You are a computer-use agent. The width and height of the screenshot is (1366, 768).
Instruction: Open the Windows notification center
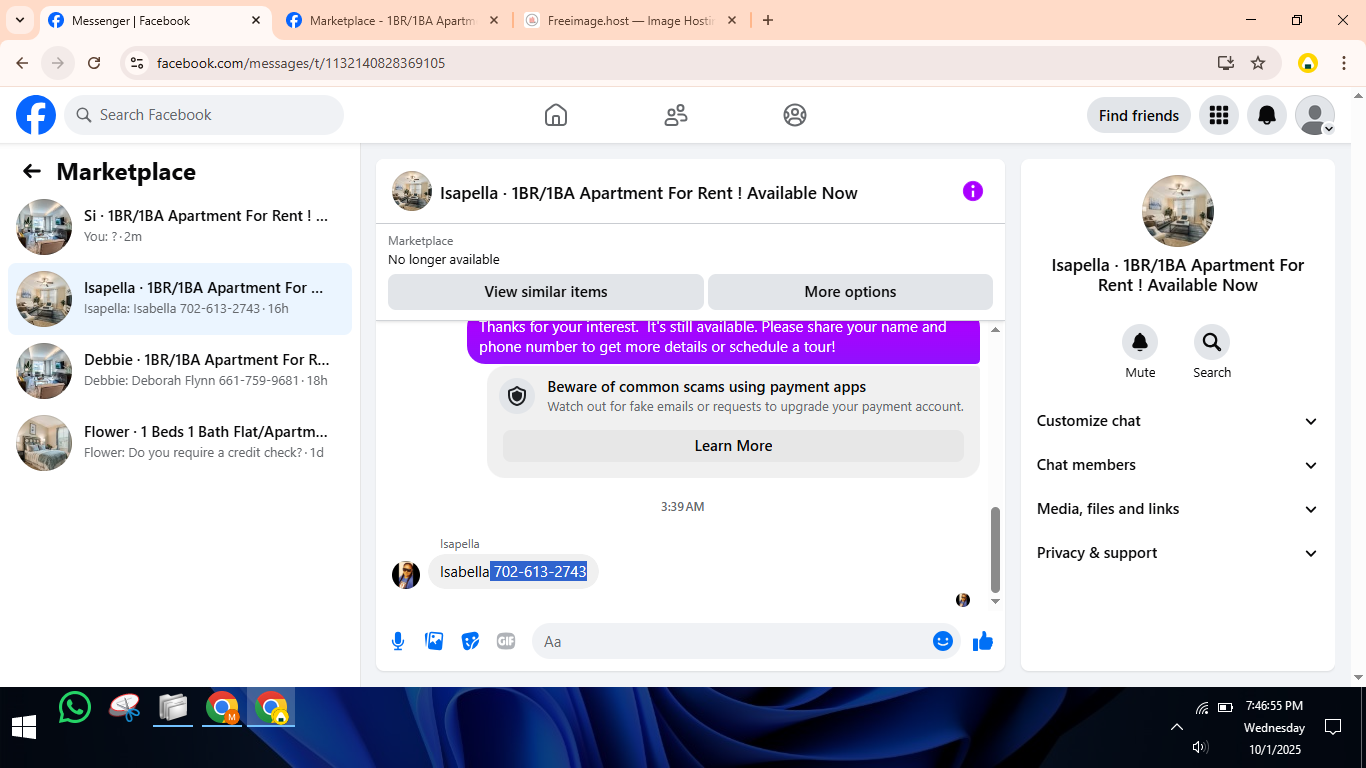[1333, 727]
